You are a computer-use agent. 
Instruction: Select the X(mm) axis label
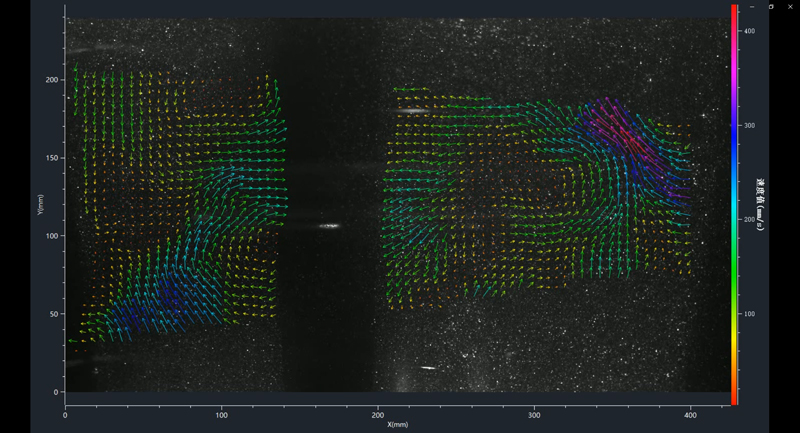click(397, 424)
